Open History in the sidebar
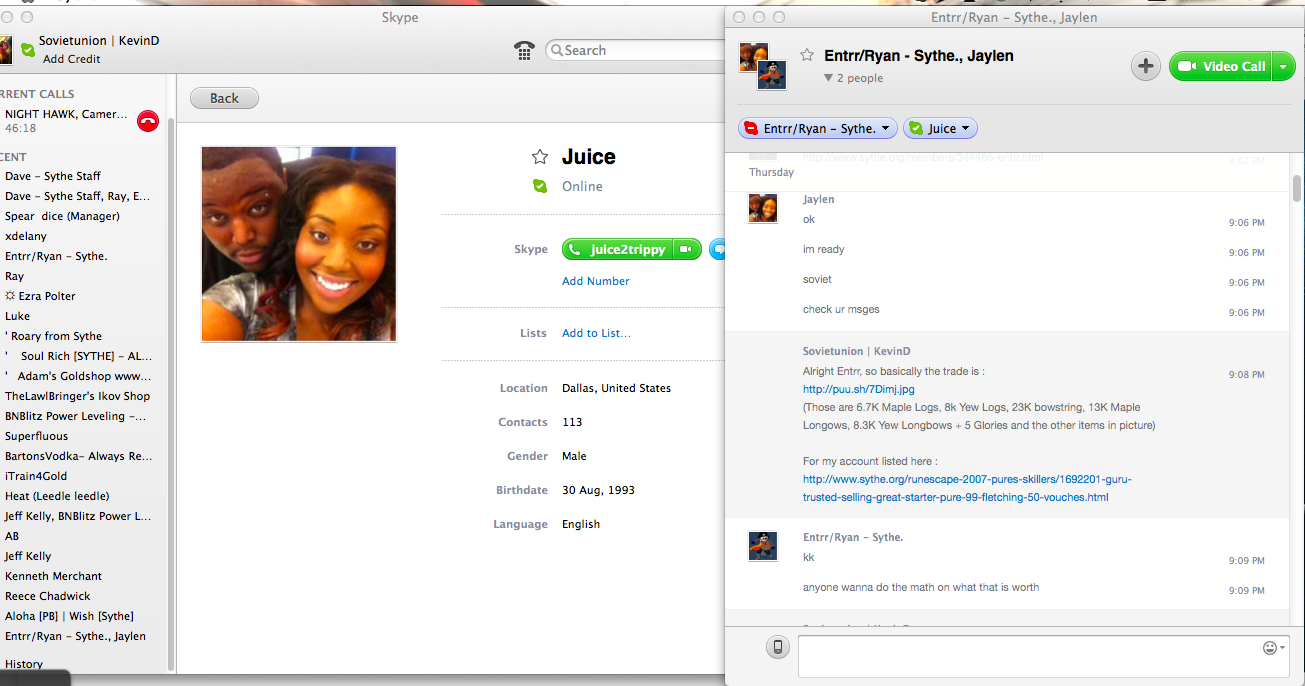 click(x=24, y=664)
